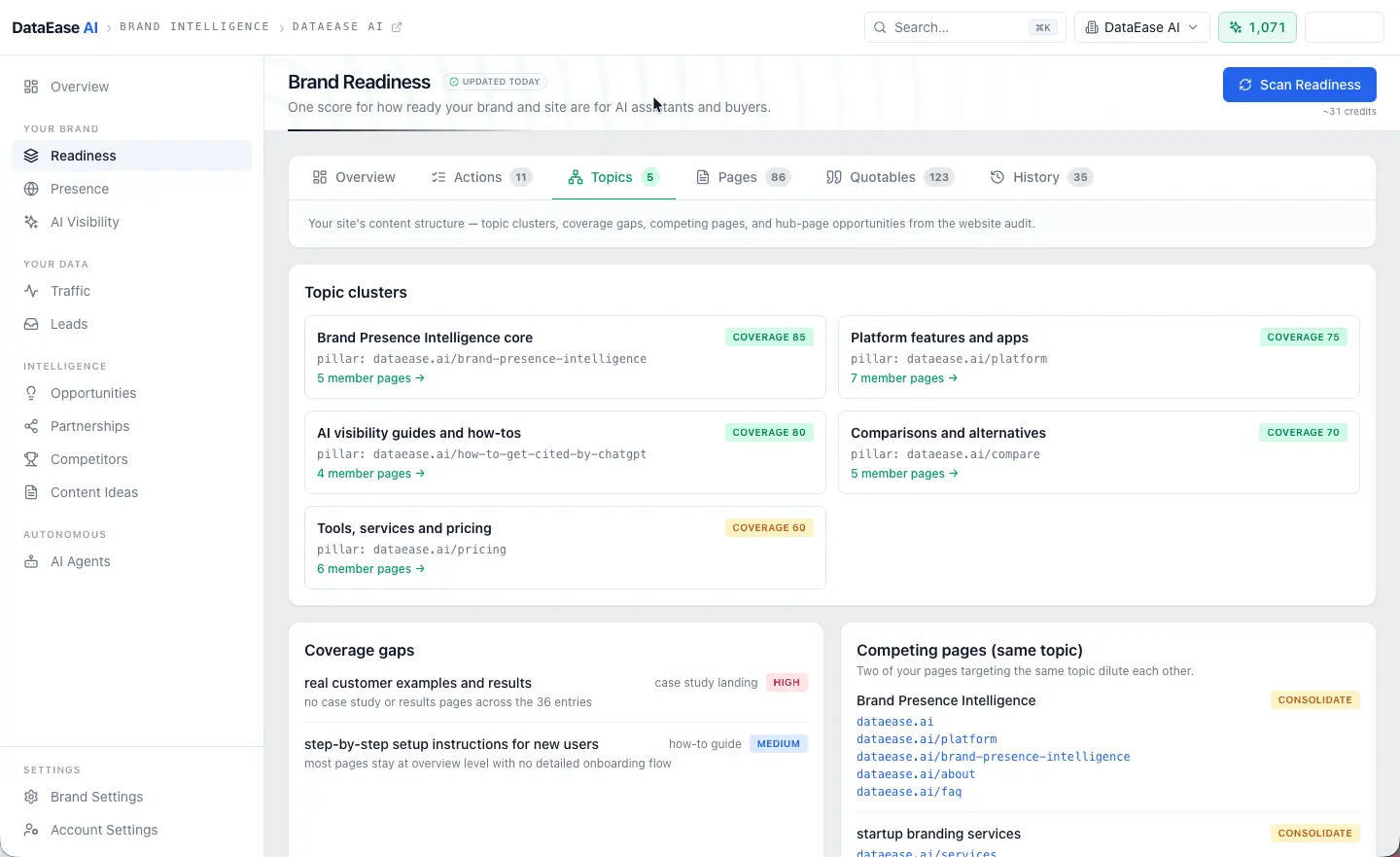1400x857 pixels.
Task: Open 5 member pages for Brand Presence Intelligence core
Action: click(x=370, y=378)
